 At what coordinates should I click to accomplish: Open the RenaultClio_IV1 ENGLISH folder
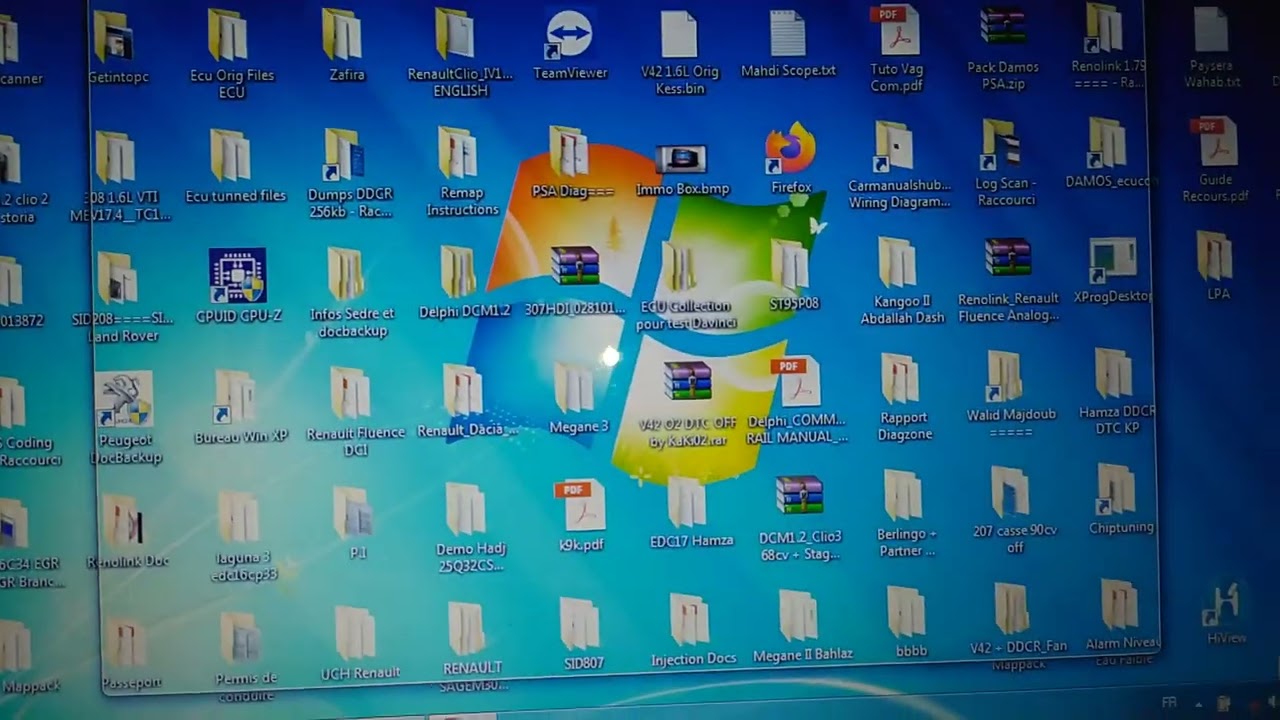[x=457, y=34]
